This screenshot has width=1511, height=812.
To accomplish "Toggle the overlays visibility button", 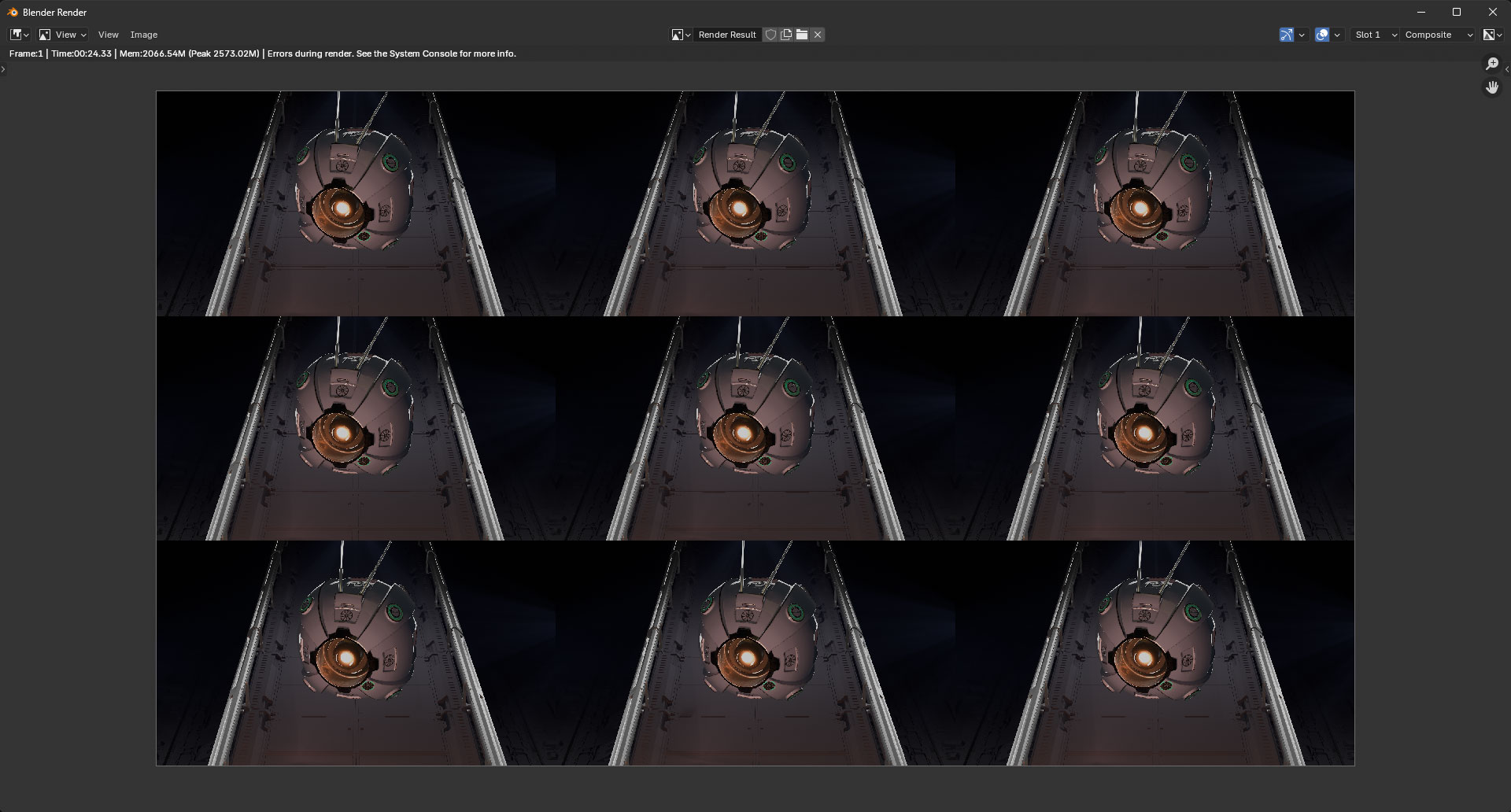I will pos(1322,35).
